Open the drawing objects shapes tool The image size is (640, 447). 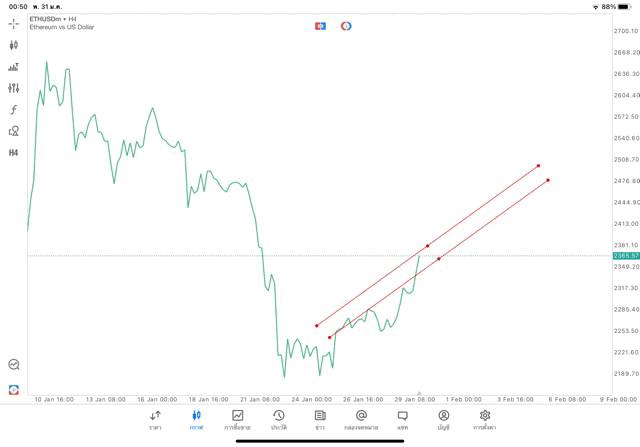coord(13,131)
